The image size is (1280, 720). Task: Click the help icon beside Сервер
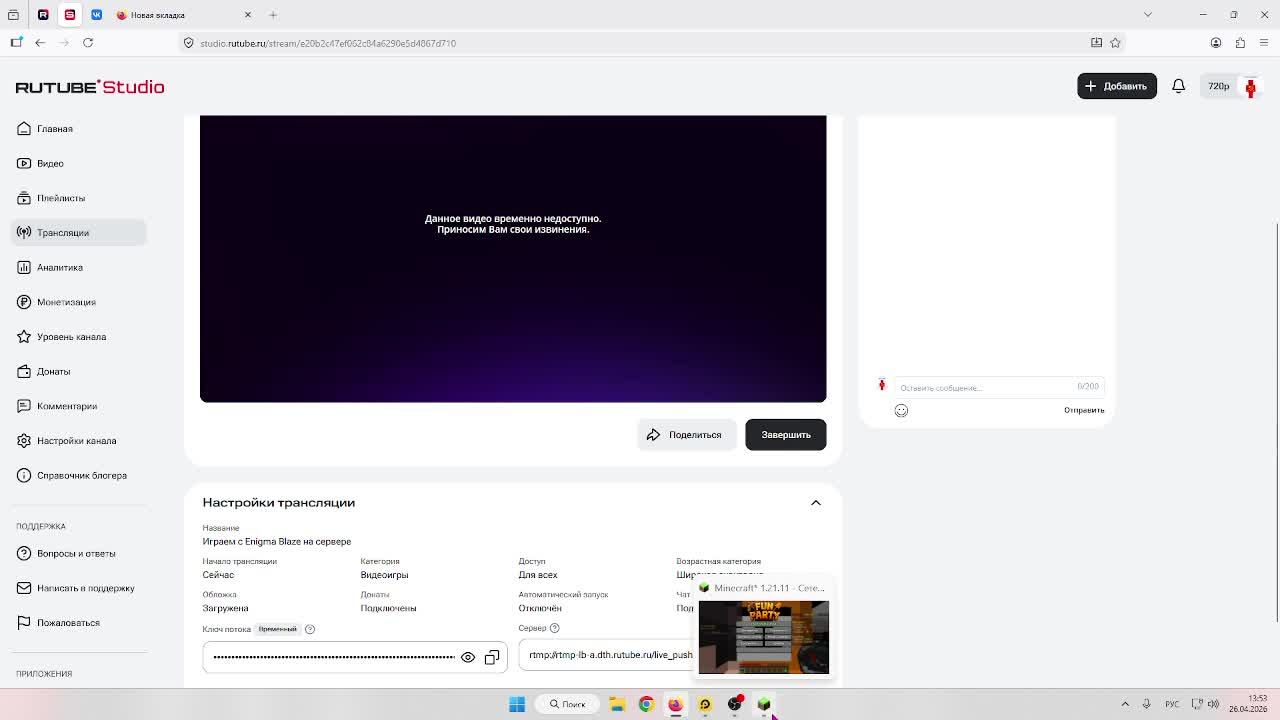coord(554,628)
